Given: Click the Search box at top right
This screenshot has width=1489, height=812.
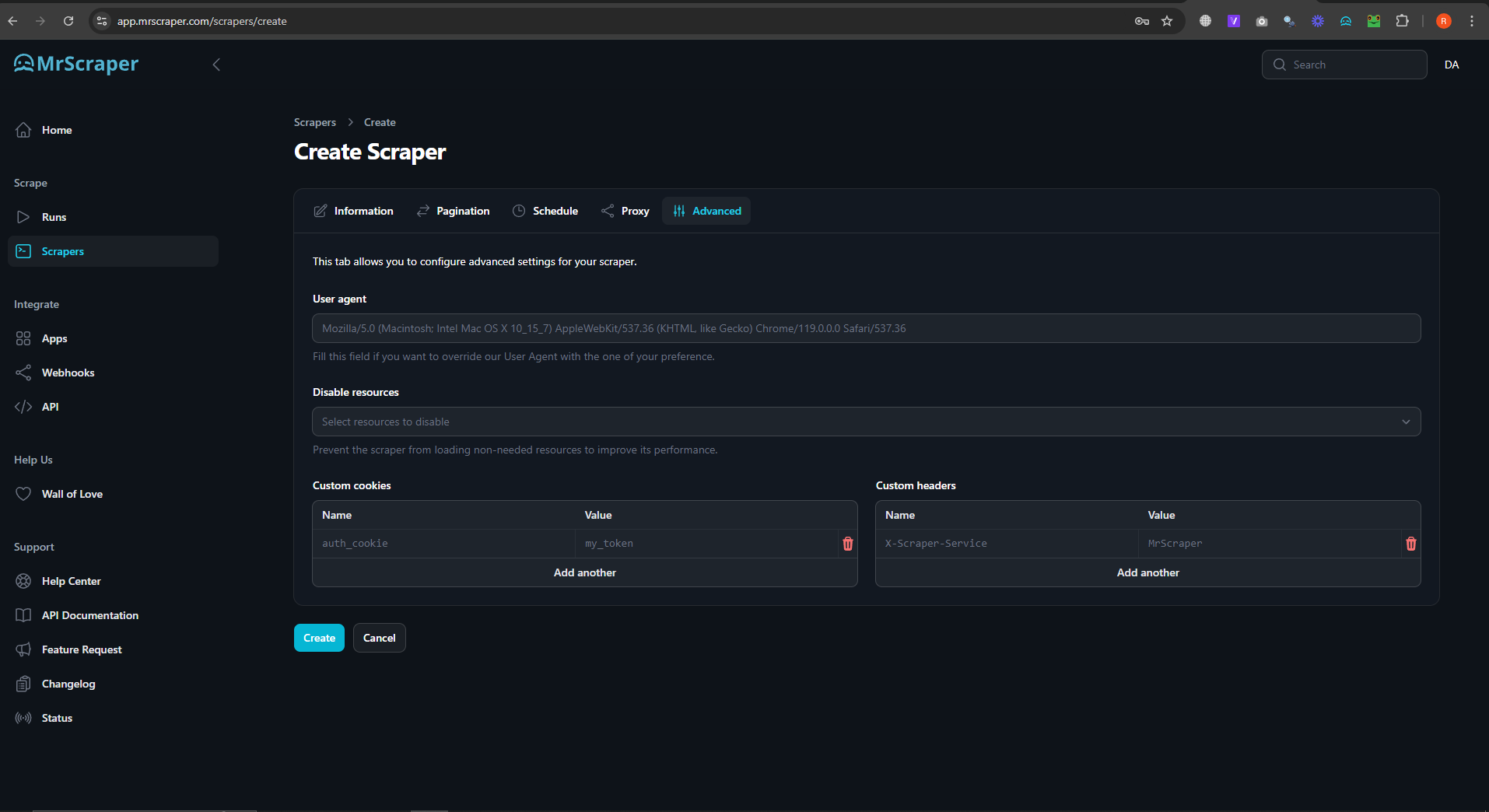Looking at the screenshot, I should click(1344, 65).
